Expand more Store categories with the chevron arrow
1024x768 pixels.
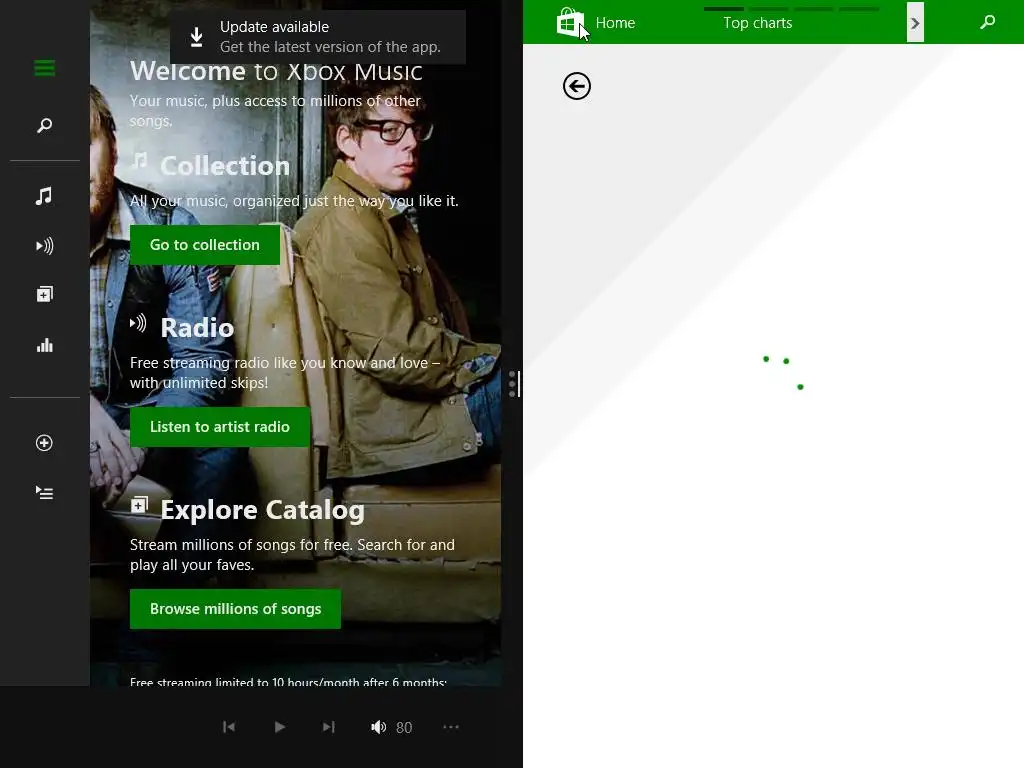coord(915,23)
